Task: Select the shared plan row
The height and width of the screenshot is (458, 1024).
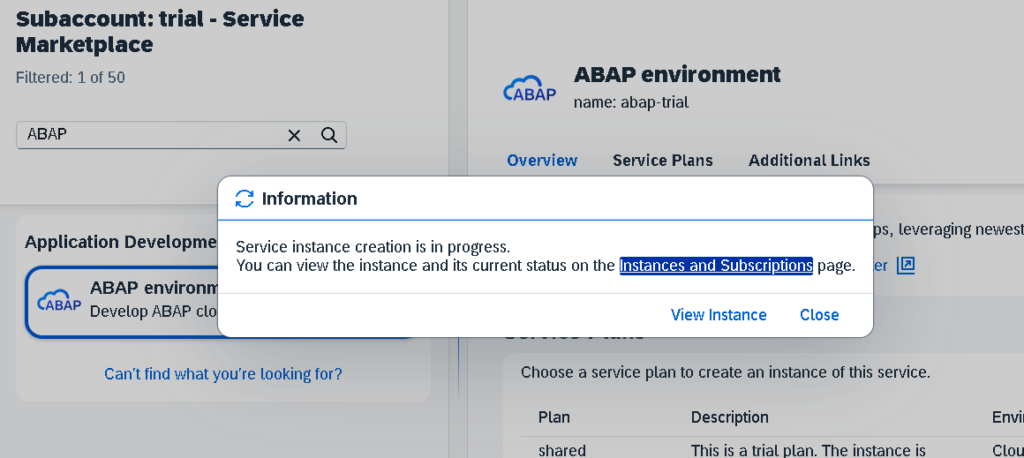Action: [562, 450]
